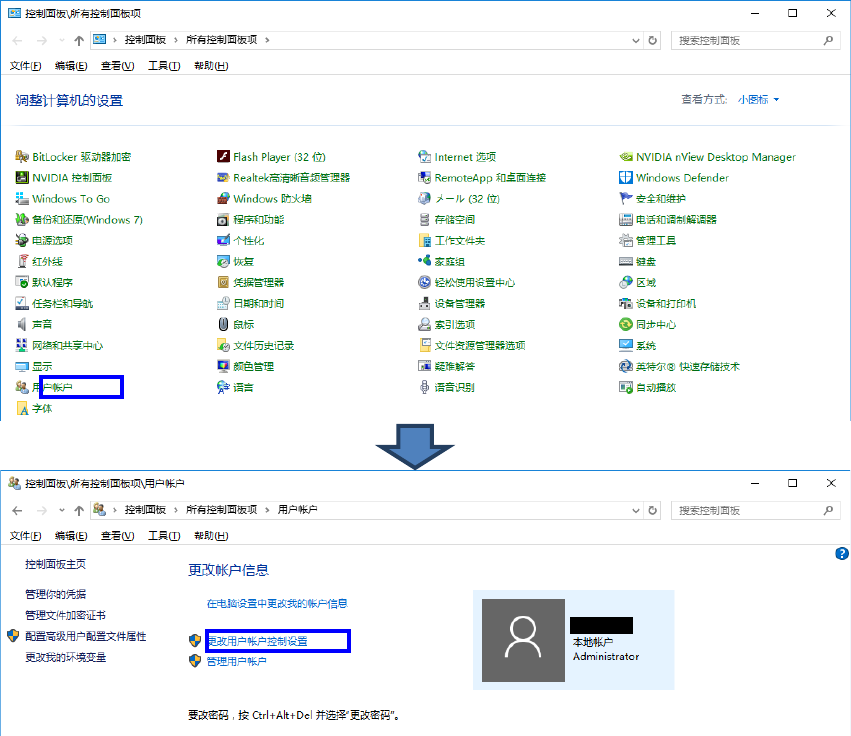This screenshot has width=851, height=736.
Task: Open the 设备管理器 icon
Action: 424,303
